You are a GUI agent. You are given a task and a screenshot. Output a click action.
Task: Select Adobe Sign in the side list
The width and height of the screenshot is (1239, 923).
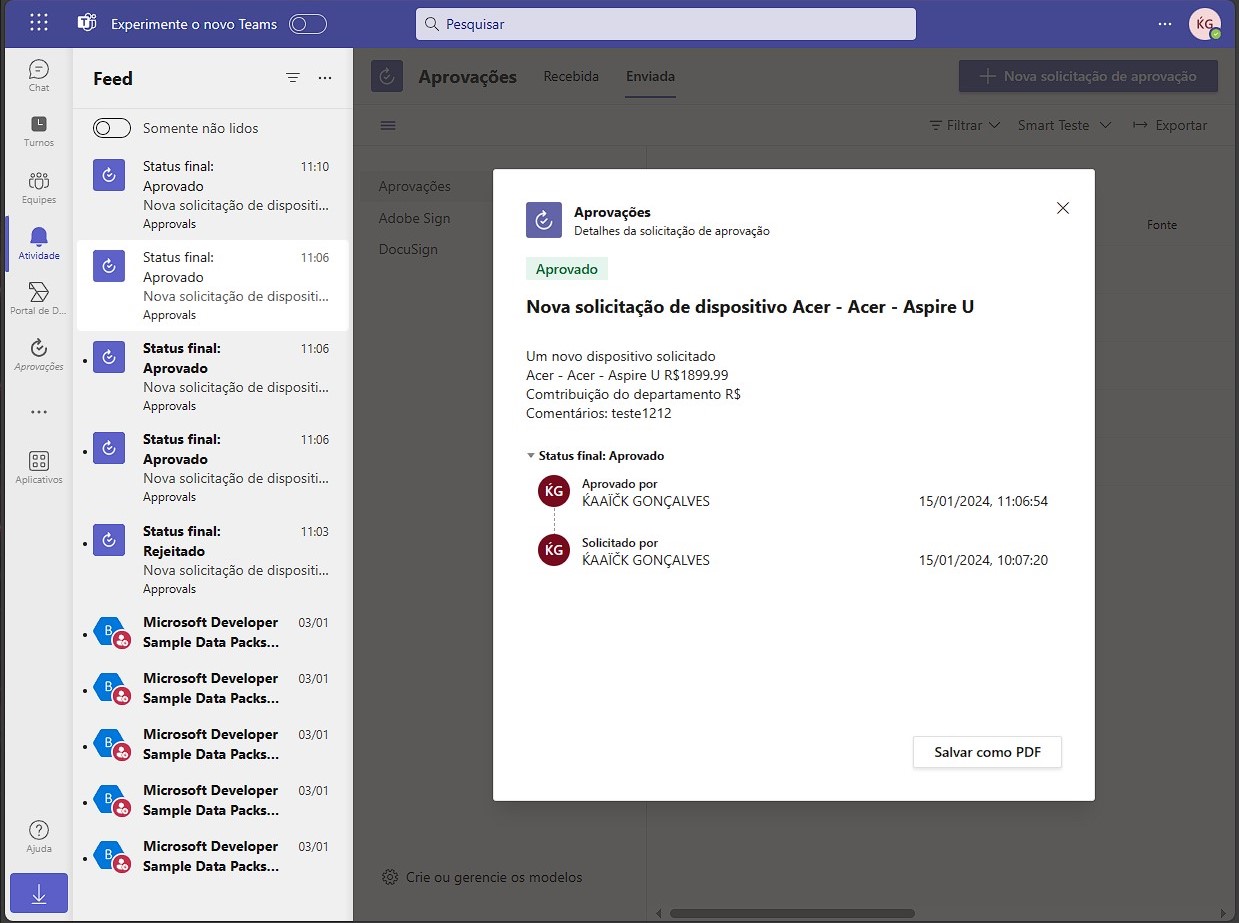[x=415, y=218]
